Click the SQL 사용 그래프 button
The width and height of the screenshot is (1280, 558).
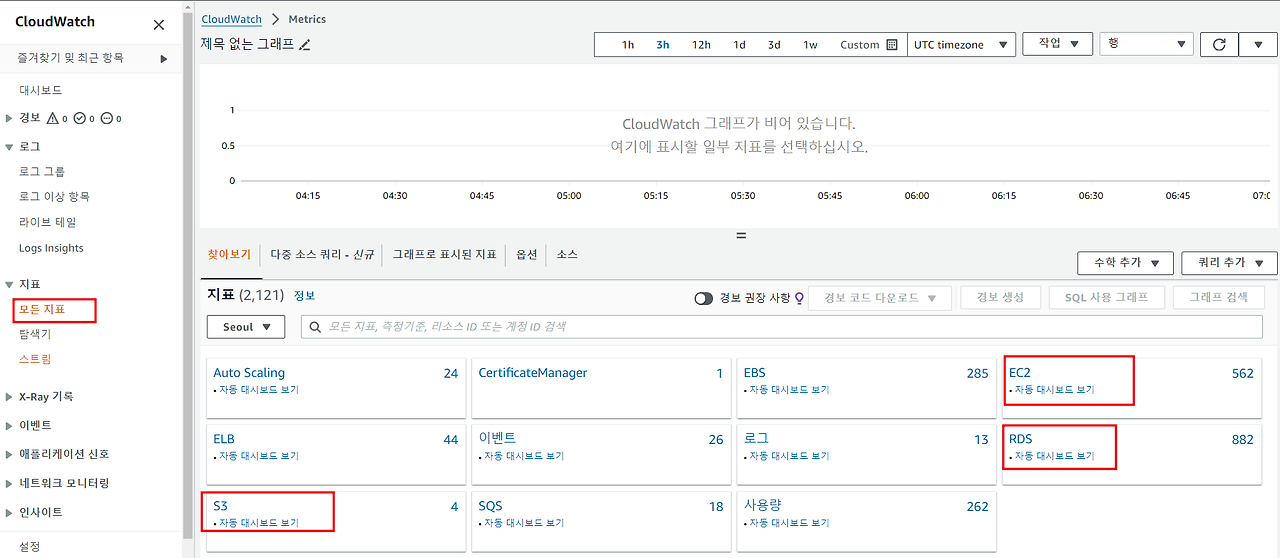click(x=1106, y=298)
